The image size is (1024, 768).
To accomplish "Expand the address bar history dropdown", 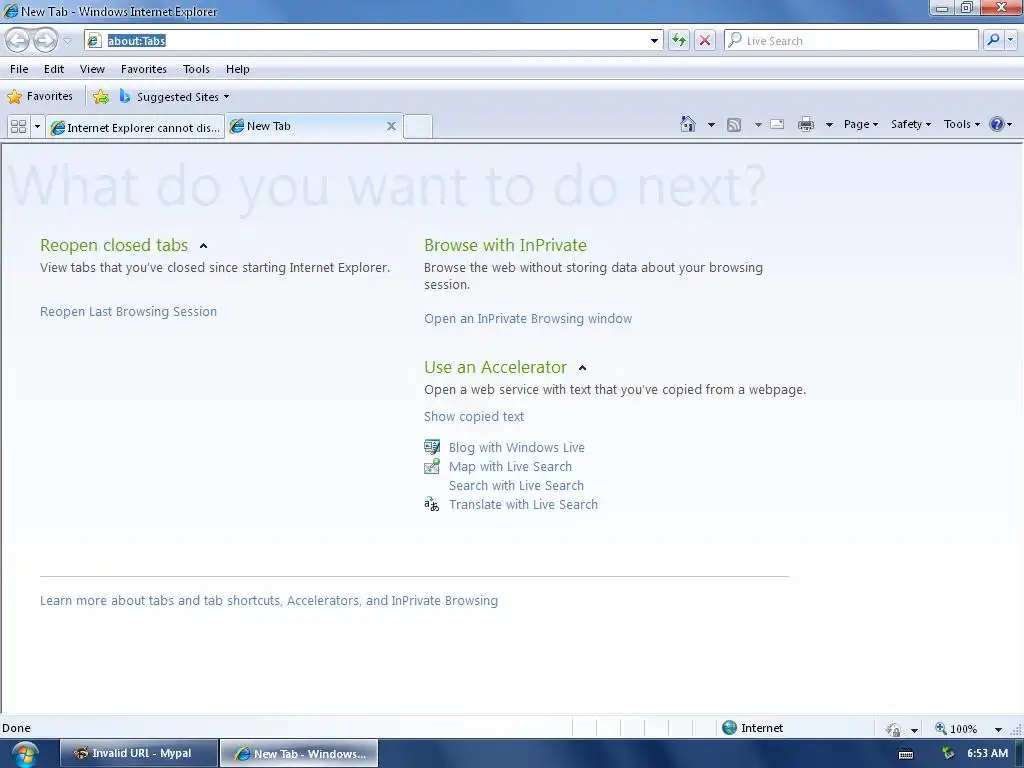I will point(654,40).
